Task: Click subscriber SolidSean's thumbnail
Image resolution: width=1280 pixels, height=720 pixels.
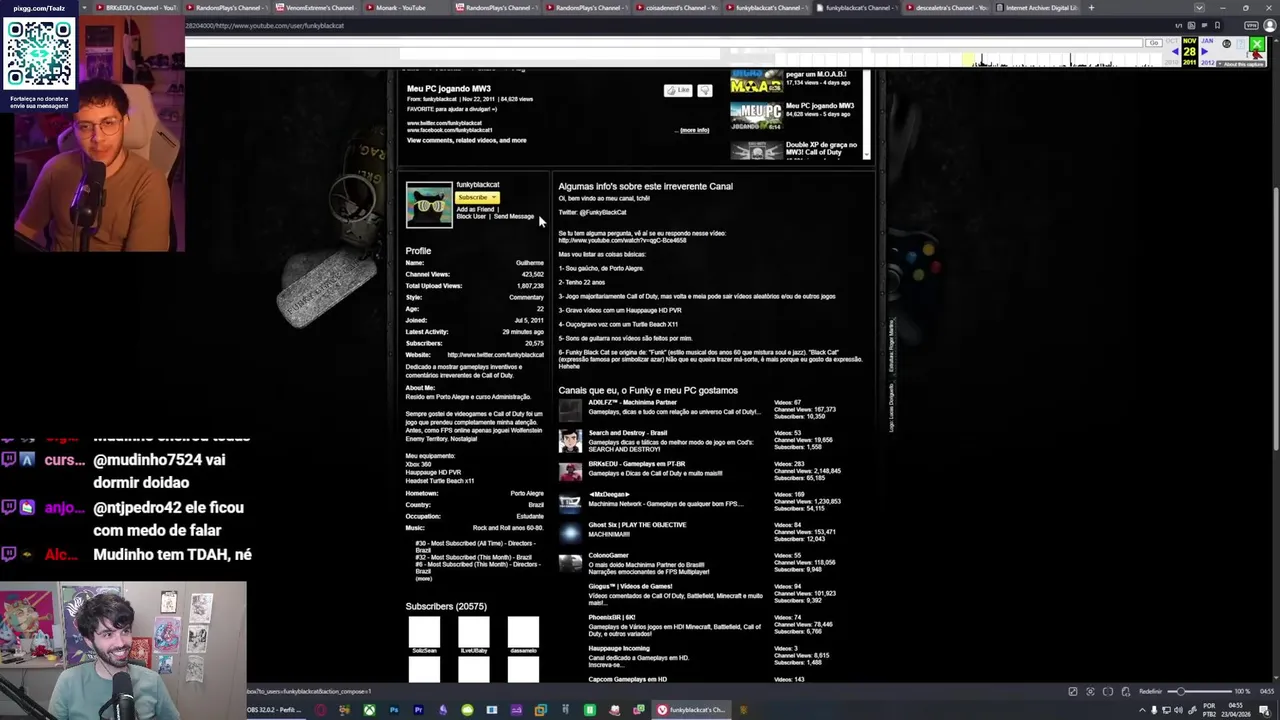Action: click(424, 631)
